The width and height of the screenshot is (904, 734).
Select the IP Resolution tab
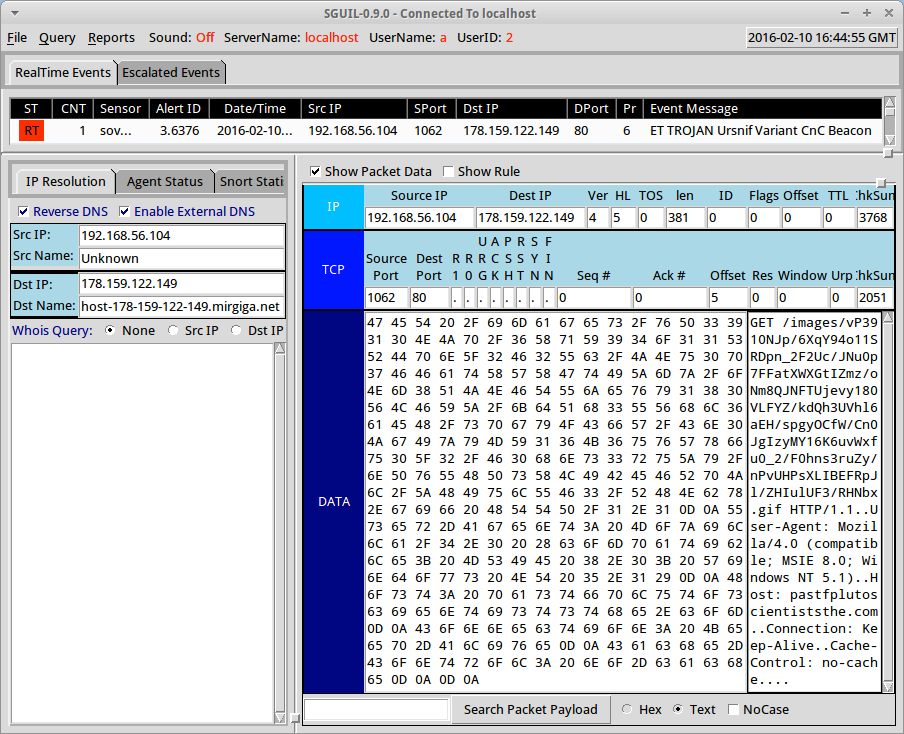[x=65, y=182]
